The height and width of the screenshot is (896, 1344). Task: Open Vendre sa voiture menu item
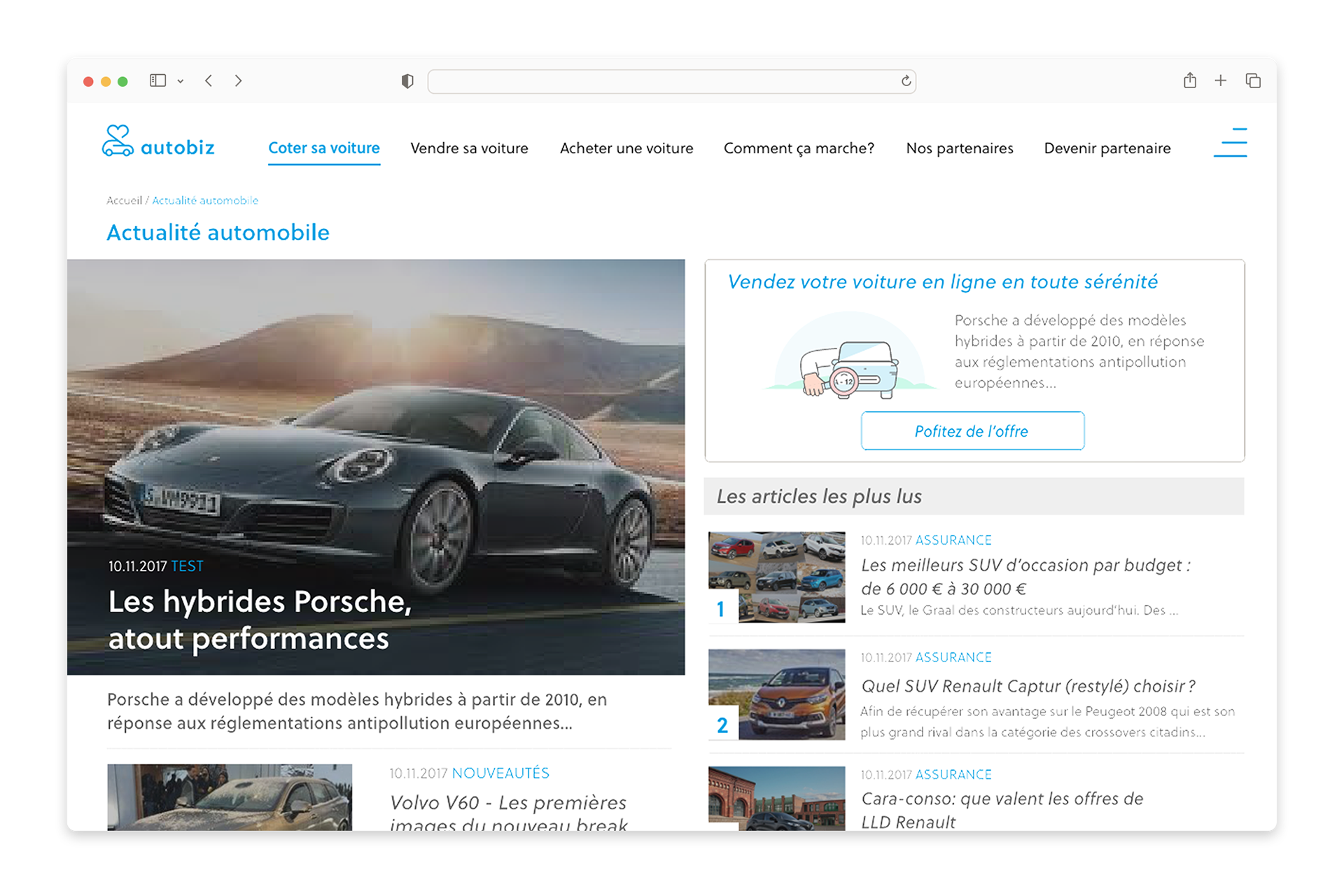(x=469, y=148)
